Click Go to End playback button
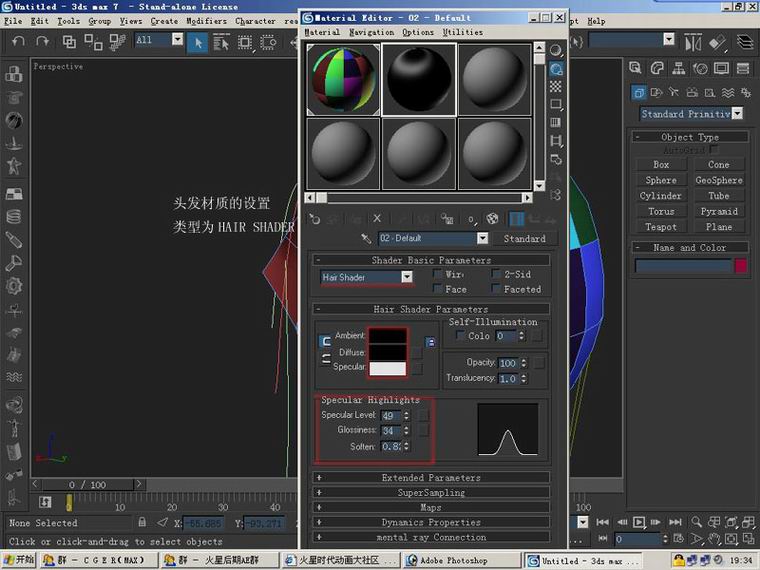The width and height of the screenshot is (760, 570). 675,522
